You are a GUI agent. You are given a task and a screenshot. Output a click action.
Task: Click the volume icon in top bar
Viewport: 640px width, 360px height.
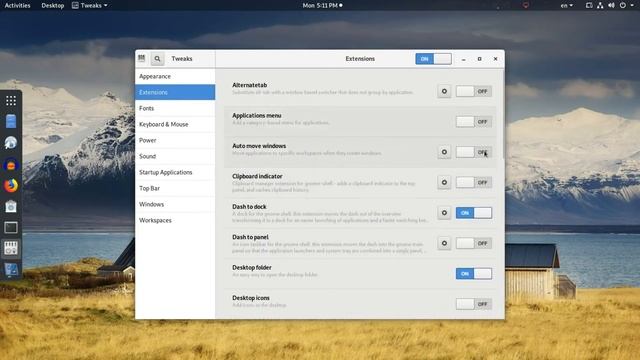pos(611,5)
